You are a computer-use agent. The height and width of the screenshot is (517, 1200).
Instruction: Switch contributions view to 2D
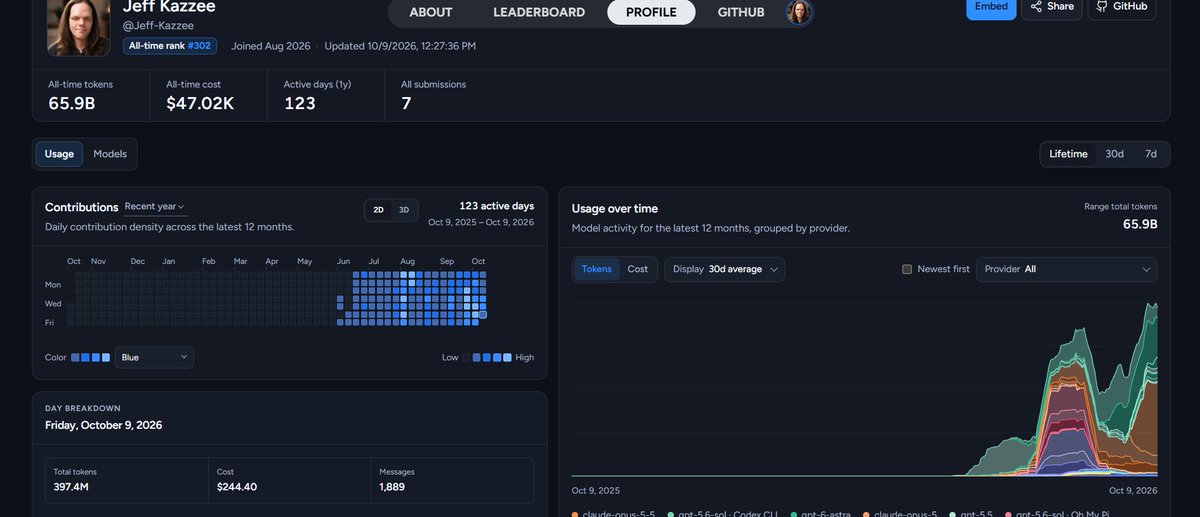click(379, 210)
